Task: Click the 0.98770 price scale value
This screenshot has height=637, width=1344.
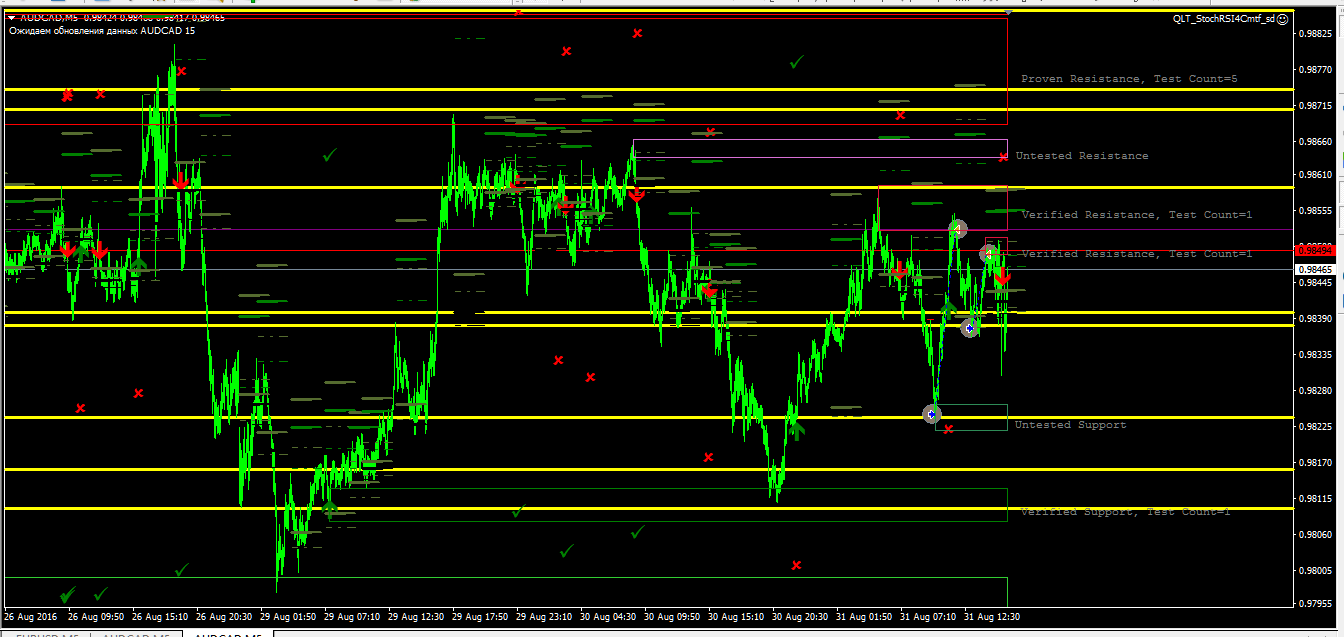Action: [x=1314, y=70]
